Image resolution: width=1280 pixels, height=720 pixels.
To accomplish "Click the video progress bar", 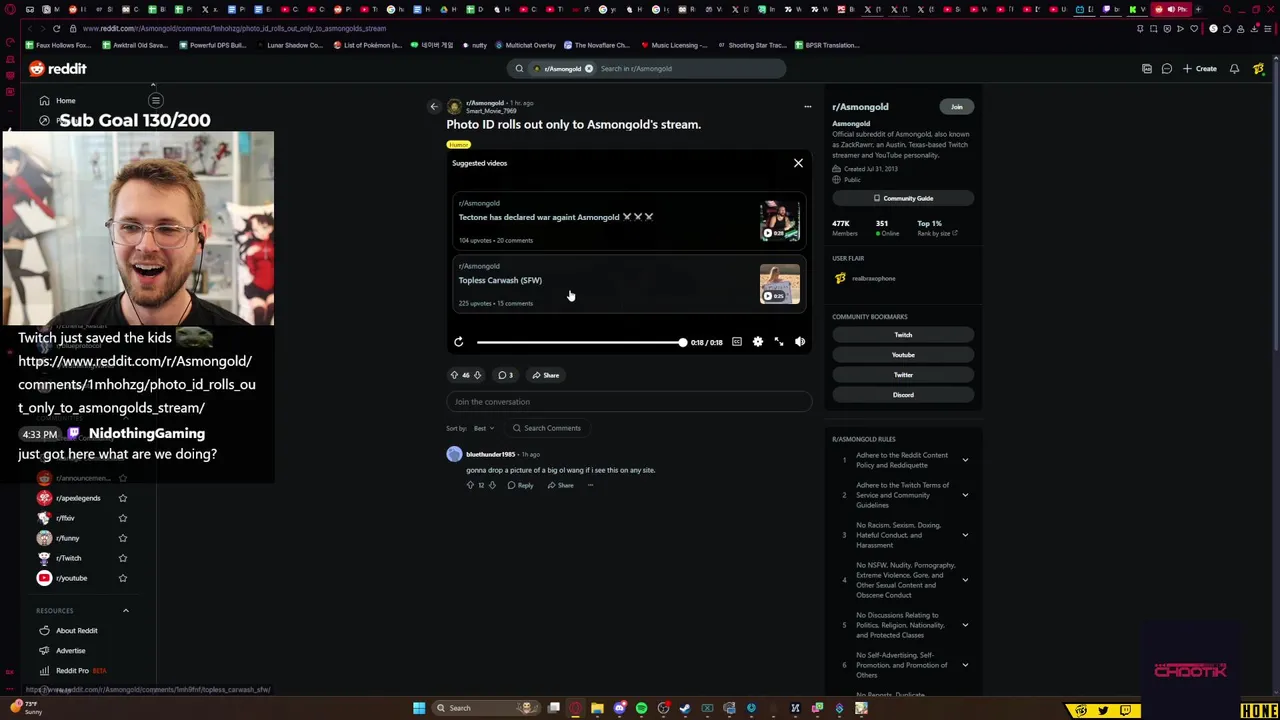I will click(x=581, y=342).
